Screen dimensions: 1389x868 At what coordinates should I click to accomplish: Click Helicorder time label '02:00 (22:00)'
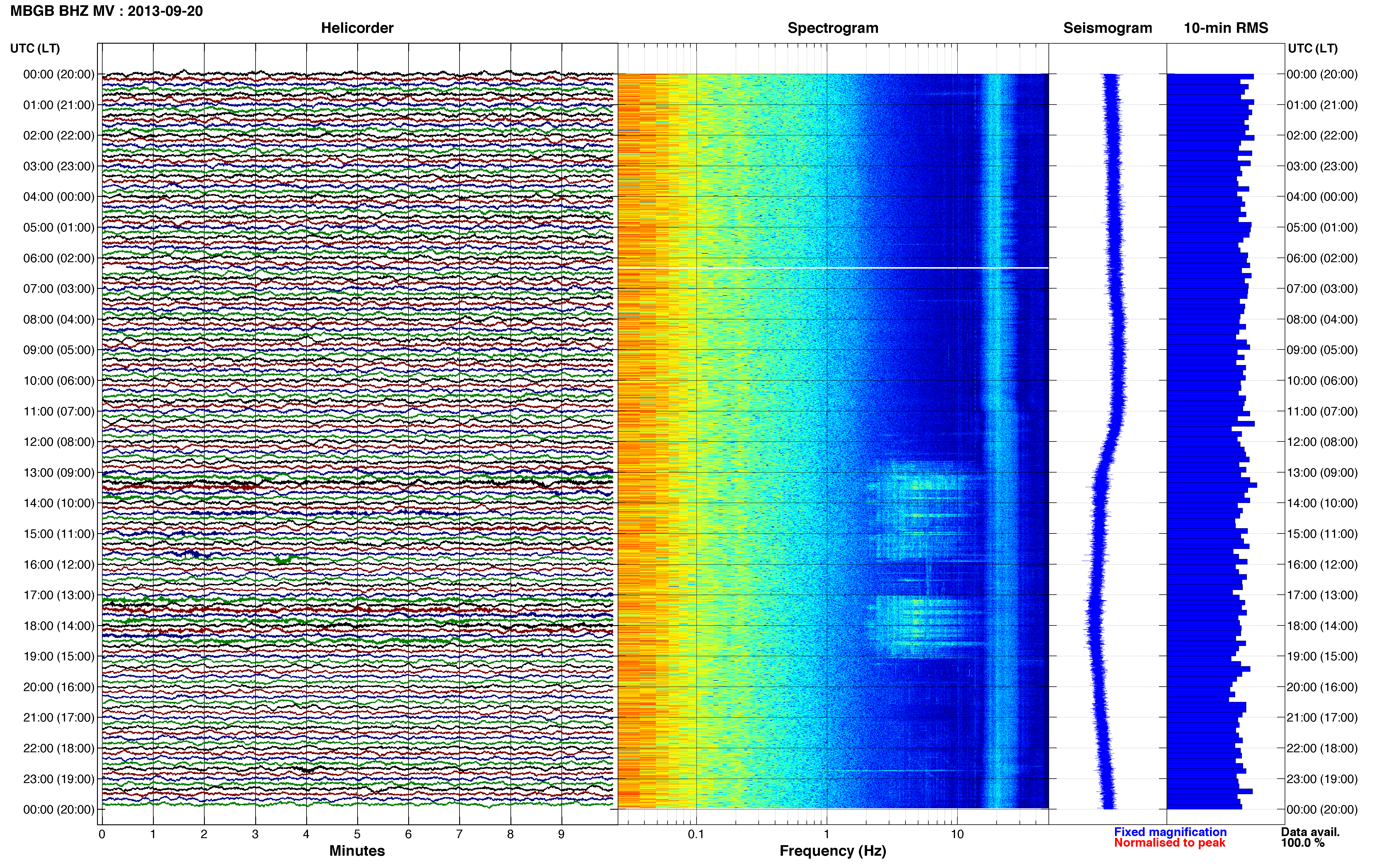coord(59,135)
